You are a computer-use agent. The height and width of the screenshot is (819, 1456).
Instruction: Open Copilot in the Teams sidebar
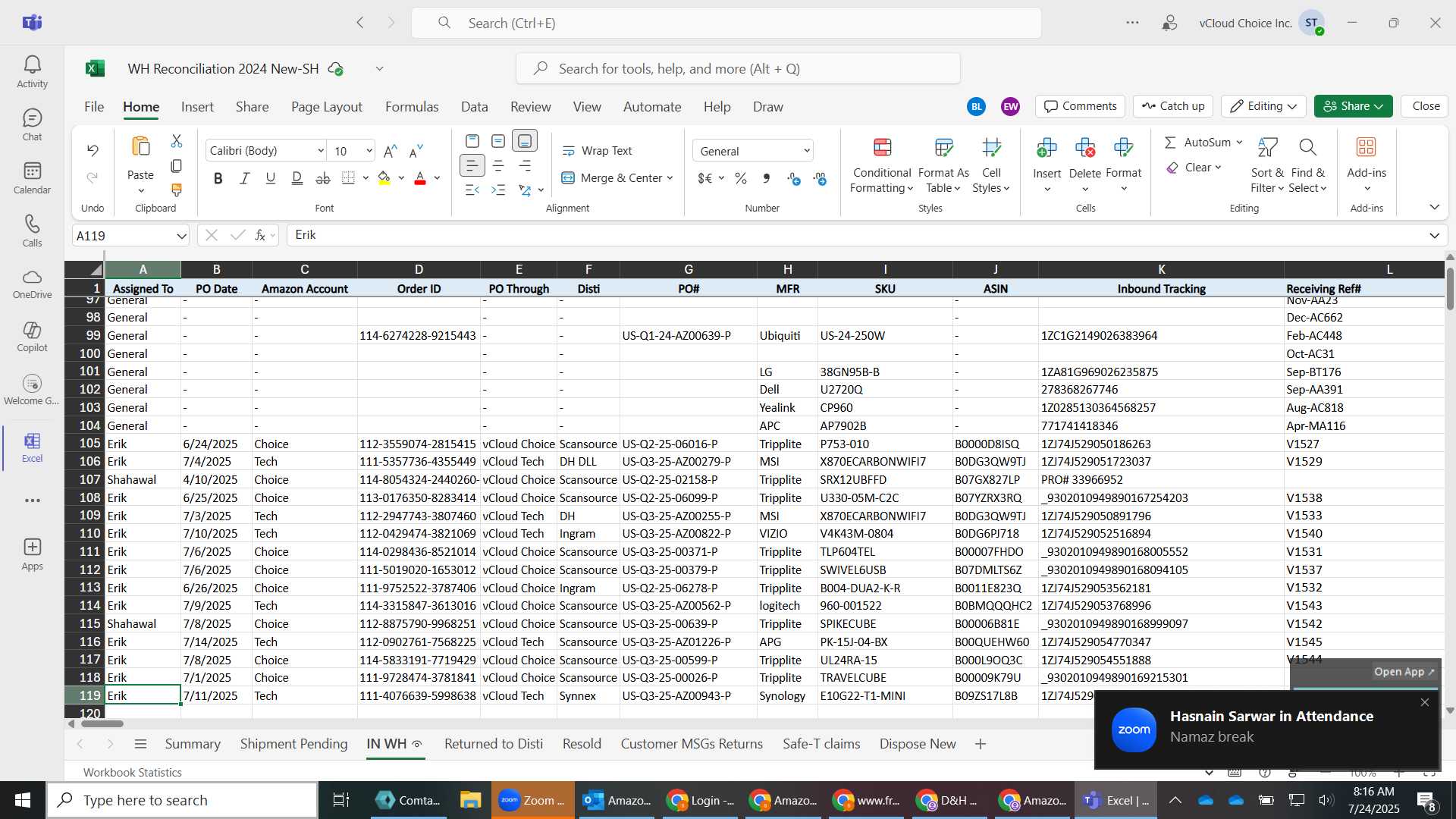[32, 337]
